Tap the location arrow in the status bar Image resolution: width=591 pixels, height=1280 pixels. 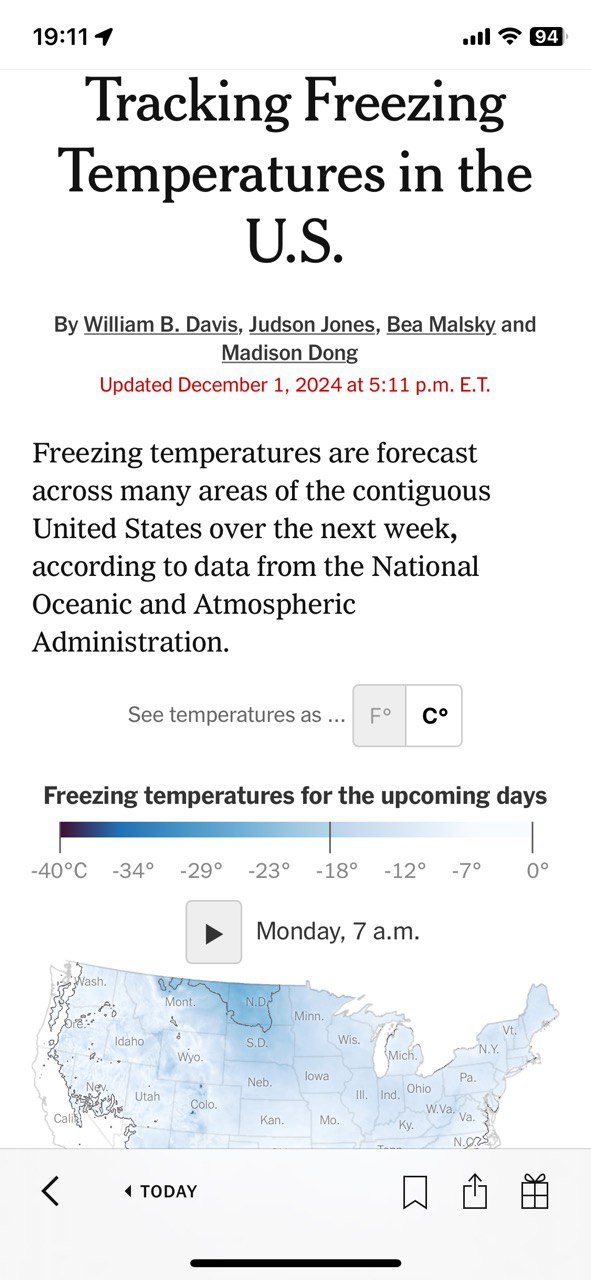[x=105, y=37]
